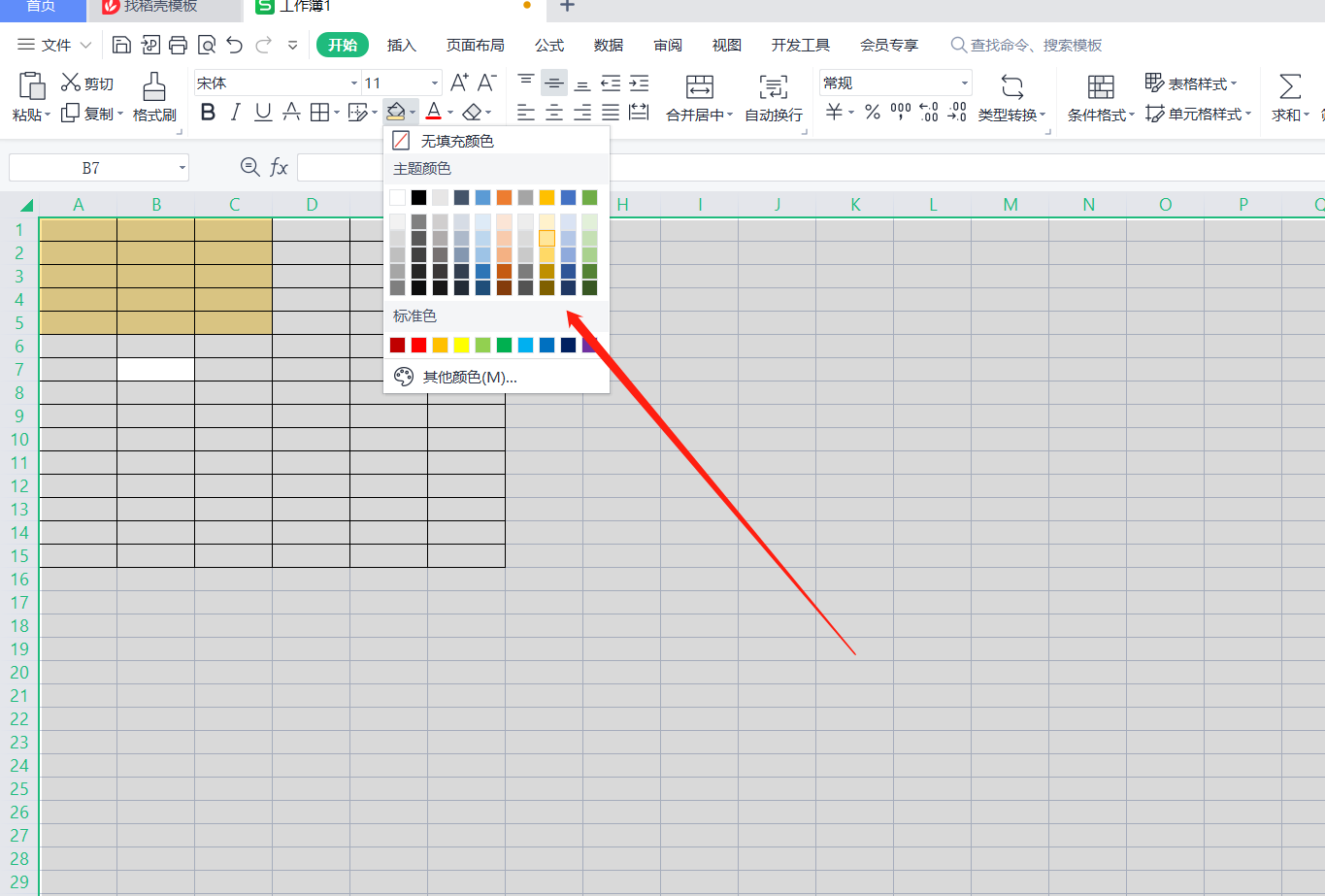The width and height of the screenshot is (1325, 896).
Task: Select row 16 header
Action: pos(19,580)
